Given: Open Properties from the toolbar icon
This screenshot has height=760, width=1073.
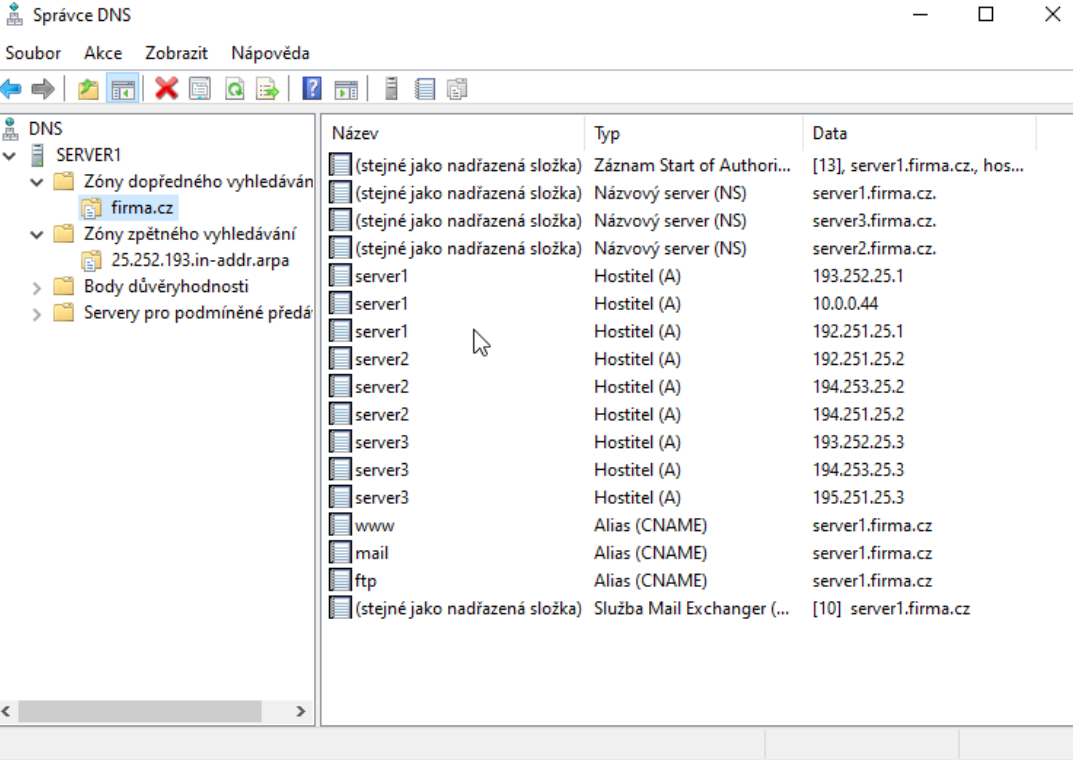Looking at the screenshot, I should point(200,89).
